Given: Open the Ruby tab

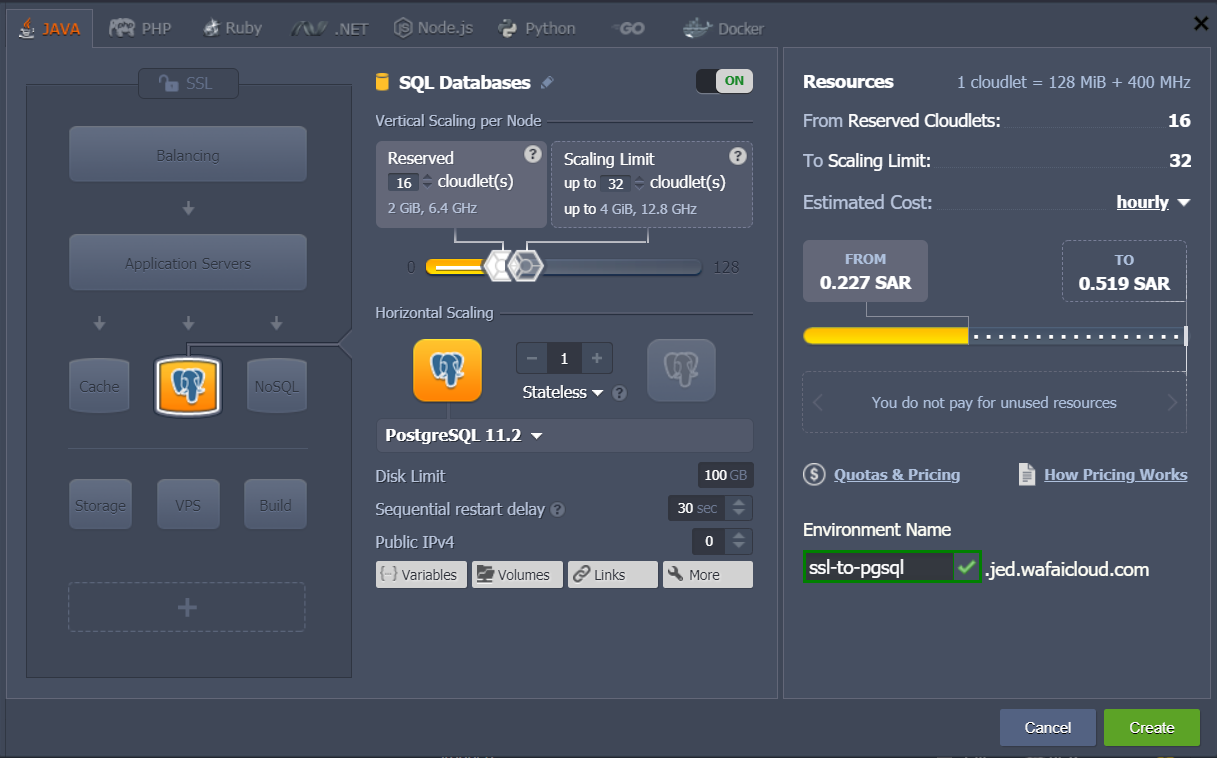Looking at the screenshot, I should [x=231, y=28].
